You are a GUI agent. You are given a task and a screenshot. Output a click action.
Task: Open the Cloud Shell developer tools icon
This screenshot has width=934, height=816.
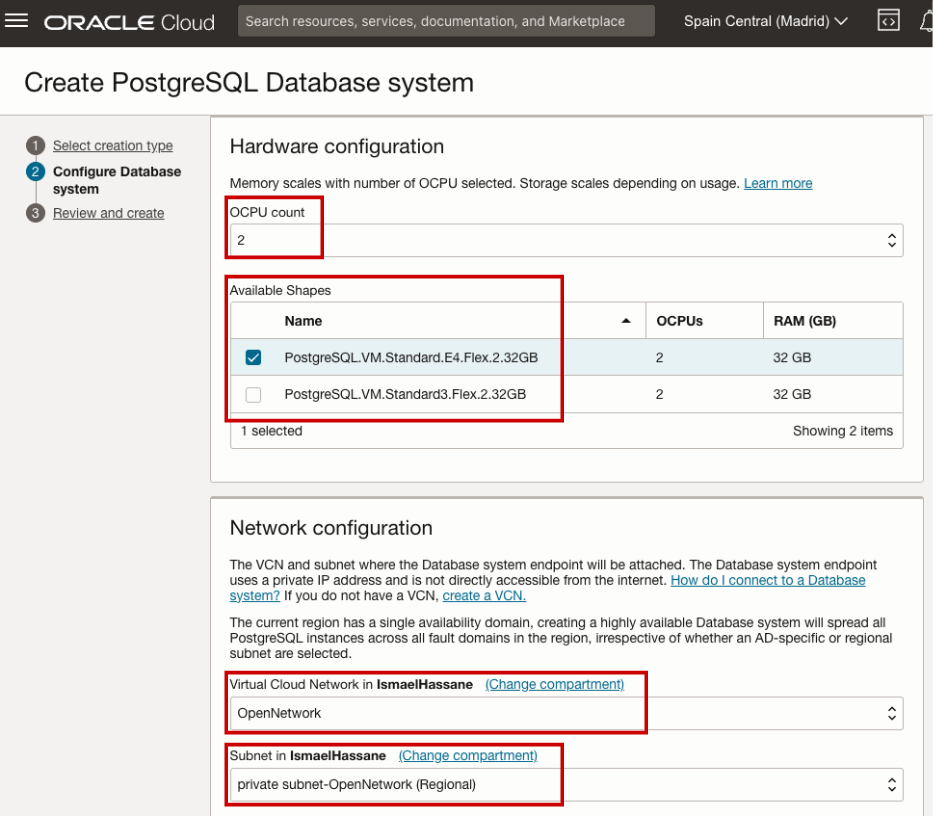coord(887,21)
